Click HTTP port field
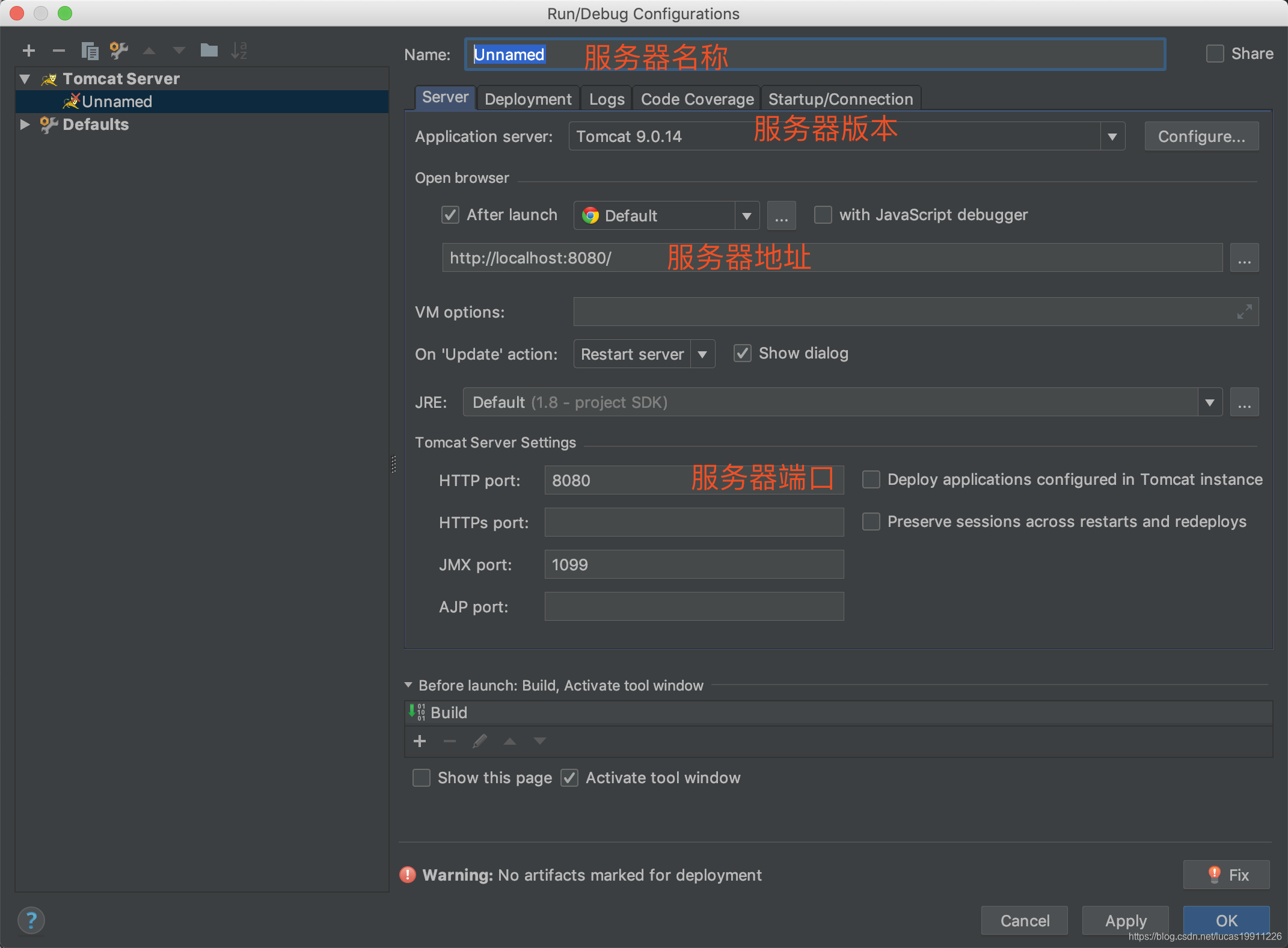Image resolution: width=1288 pixels, height=948 pixels. click(x=694, y=480)
